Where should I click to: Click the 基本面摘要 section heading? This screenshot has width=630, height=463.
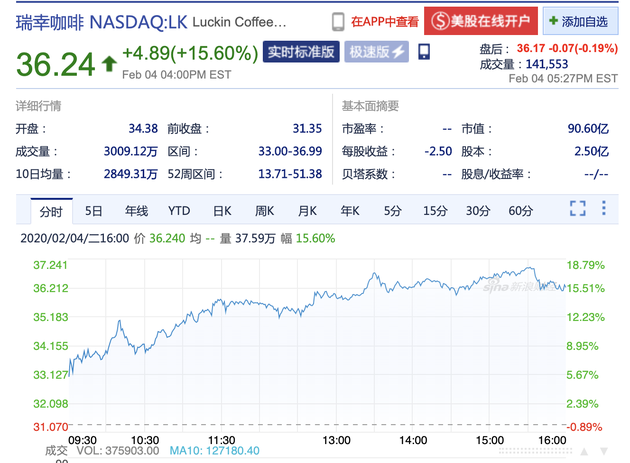pos(370,106)
